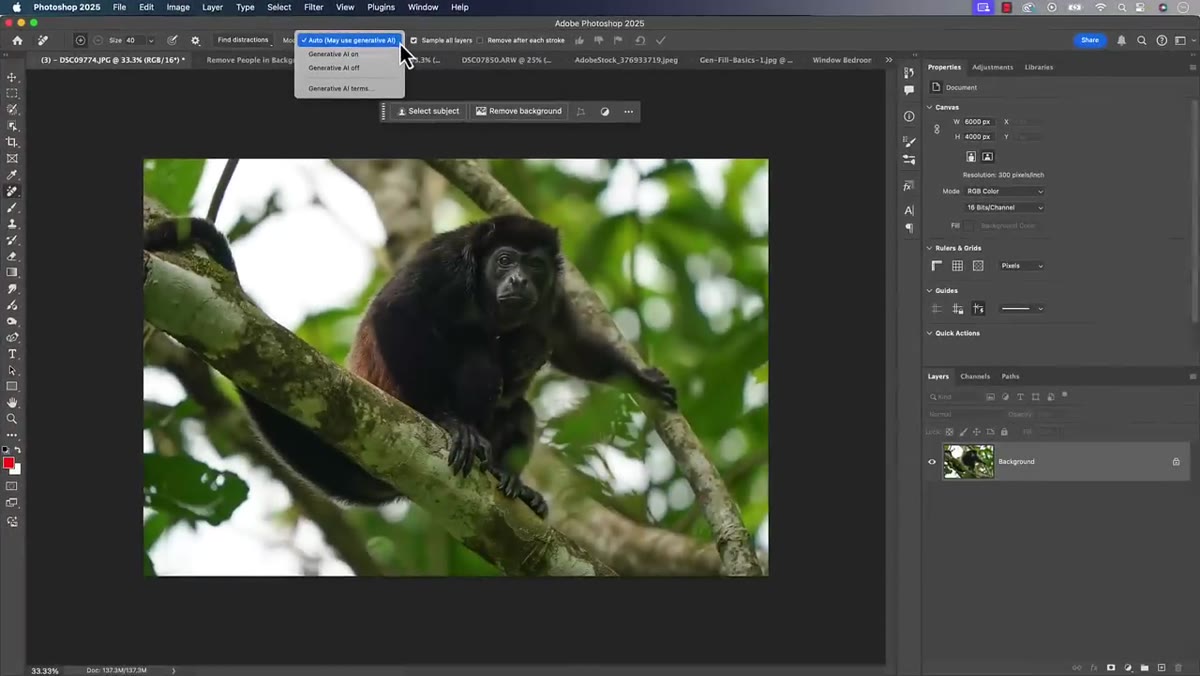Click Find distractions button
1200x676 pixels.
(243, 40)
